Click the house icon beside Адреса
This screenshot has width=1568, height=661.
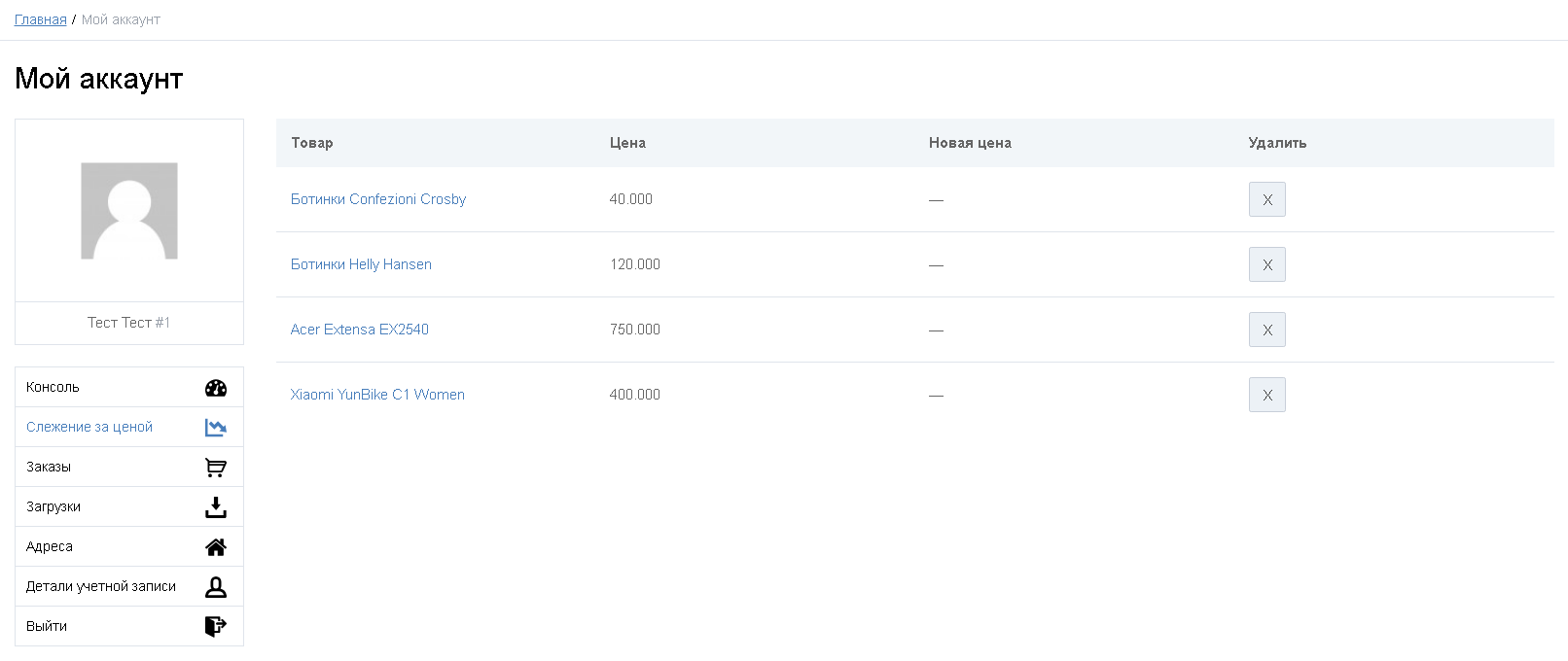coord(216,547)
